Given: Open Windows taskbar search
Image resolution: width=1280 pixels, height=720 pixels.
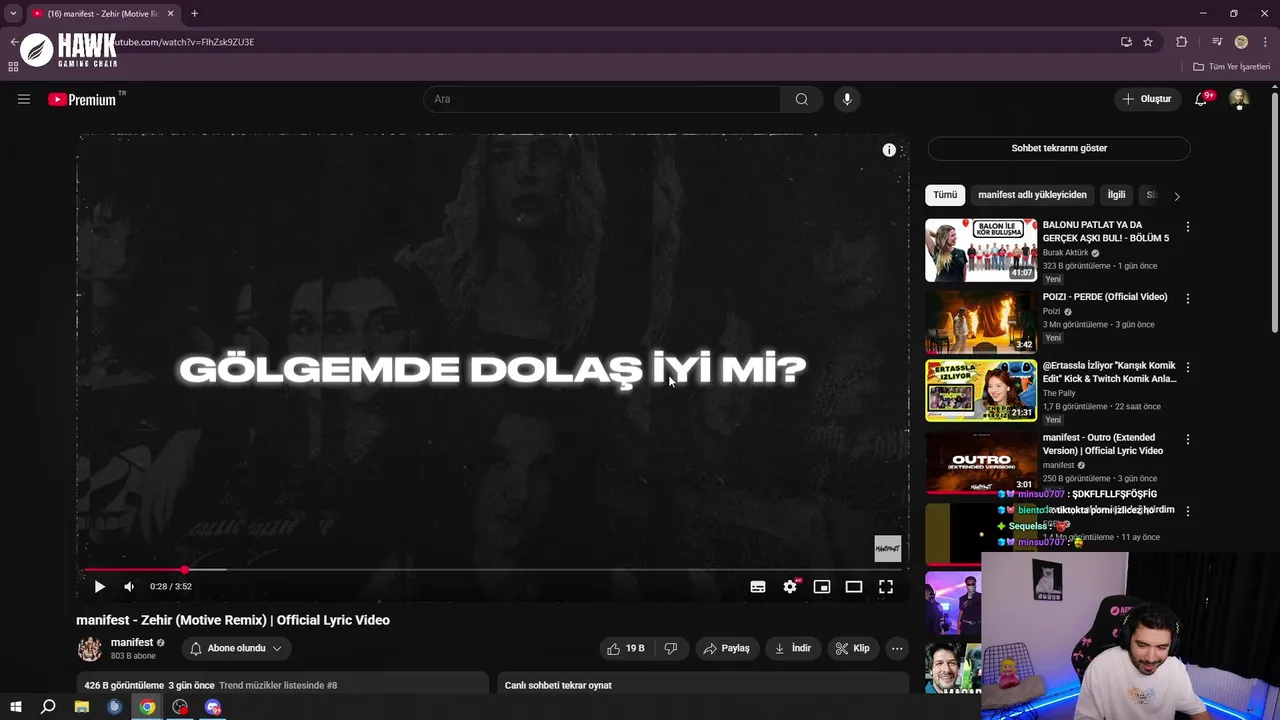Looking at the screenshot, I should click(48, 707).
